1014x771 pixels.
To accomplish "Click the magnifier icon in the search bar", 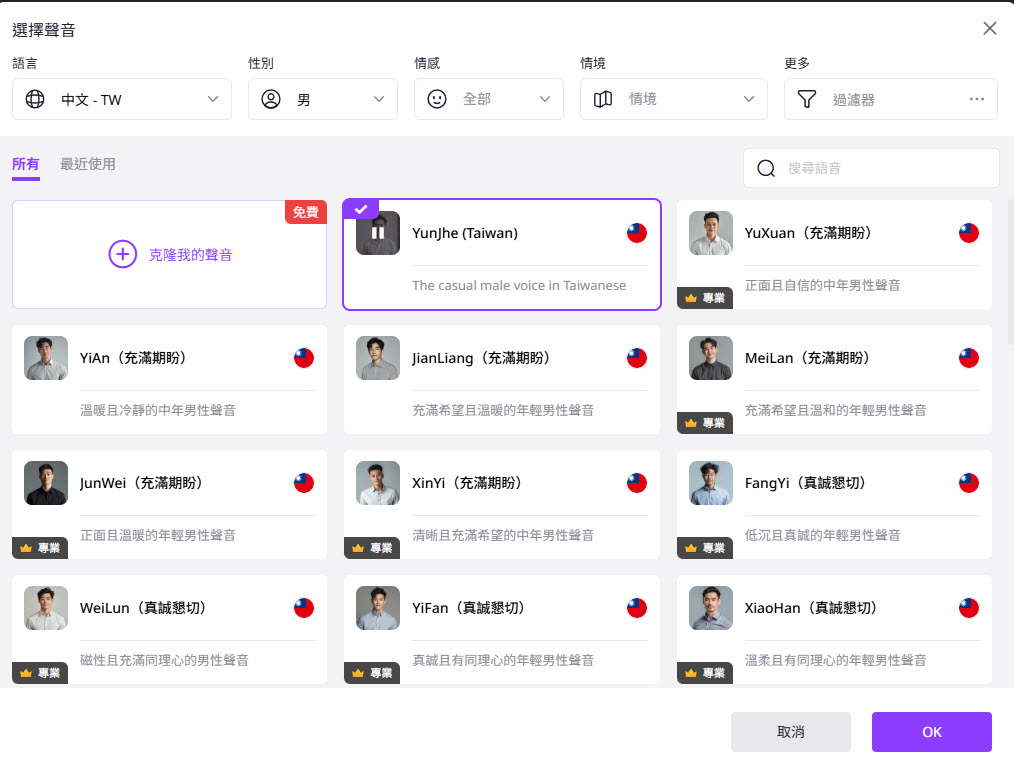I will pyautogui.click(x=765, y=167).
